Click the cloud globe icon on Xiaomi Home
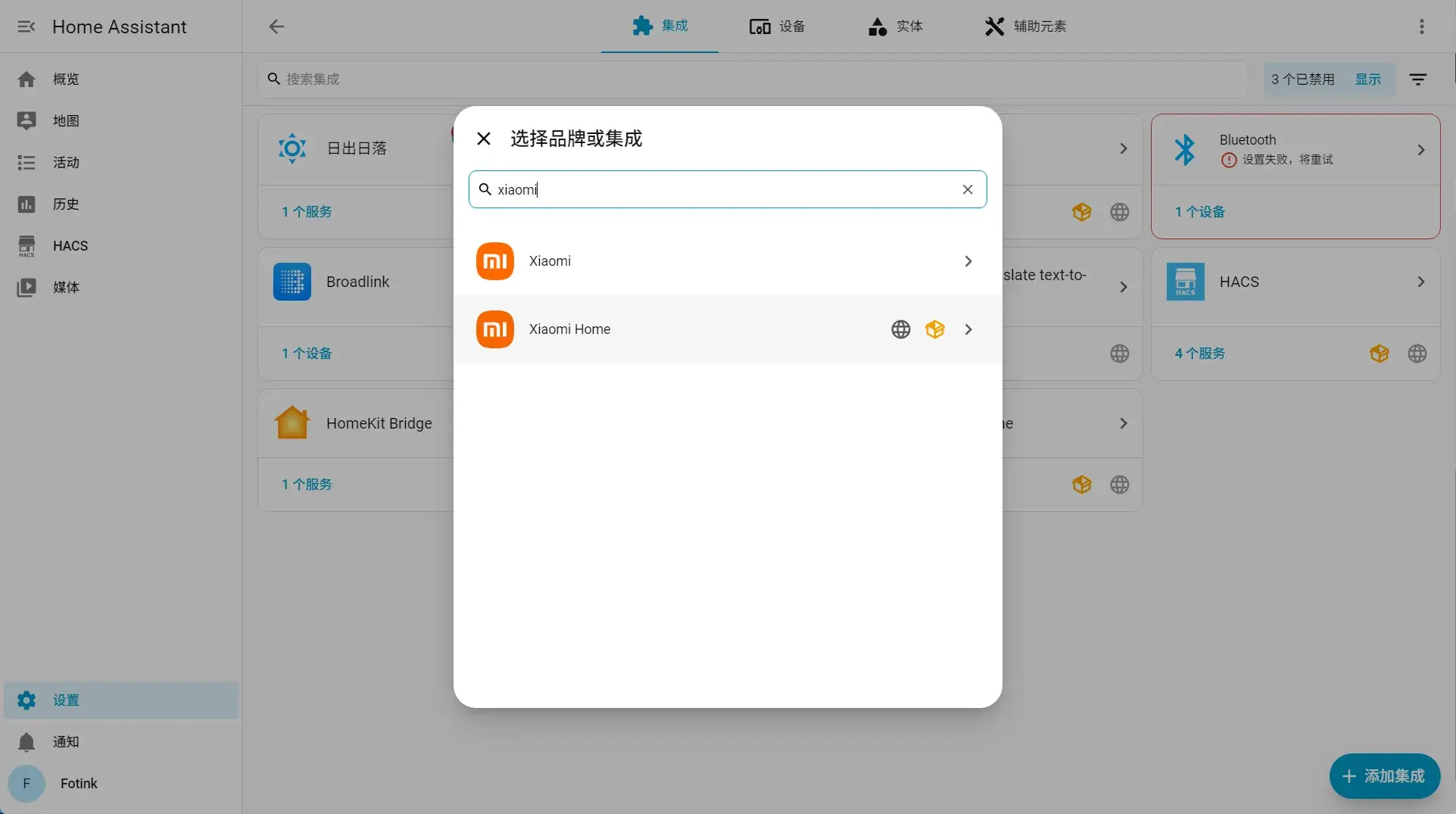1456x814 pixels. pos(900,329)
